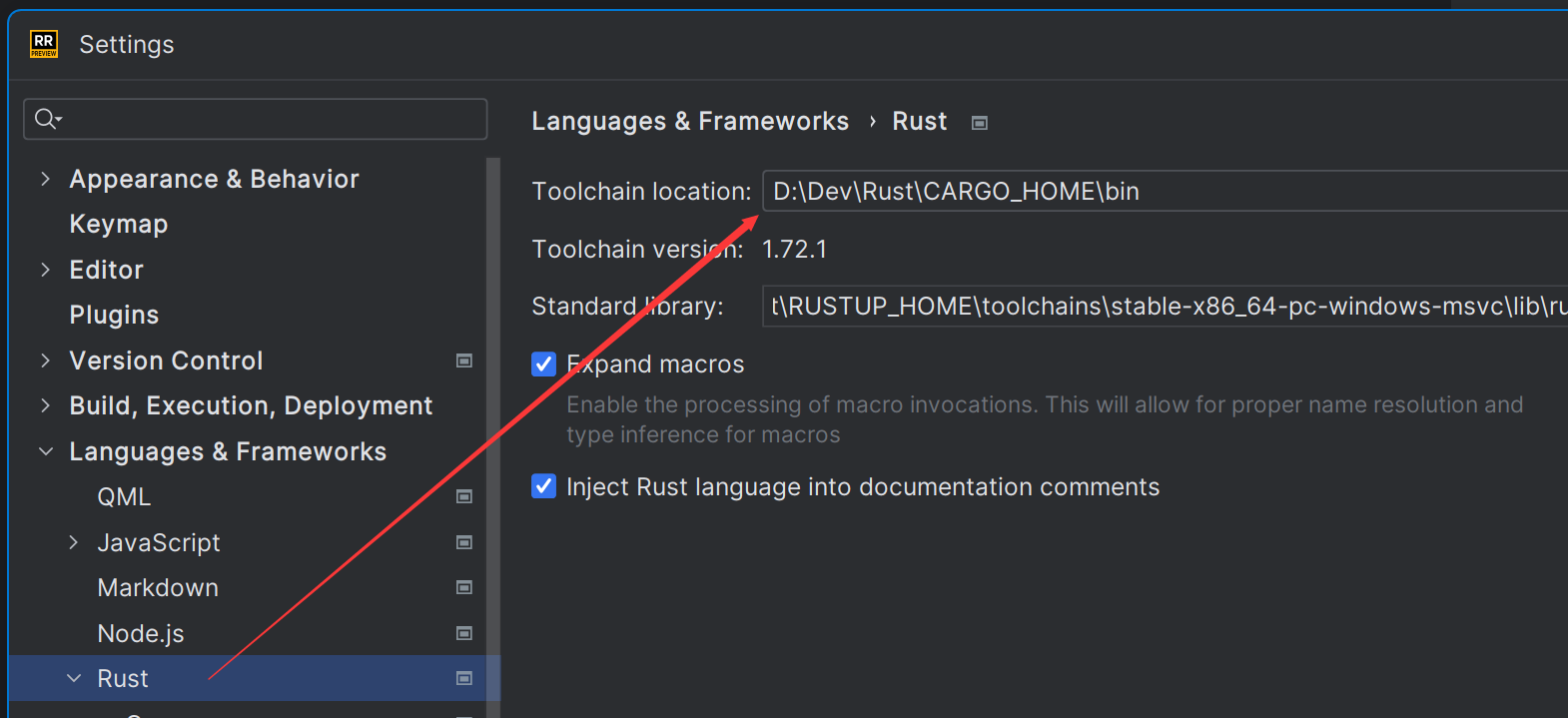Screen dimensions: 1568x718
Task: Click the settings tree vertical scrollbar
Action: (x=492, y=436)
